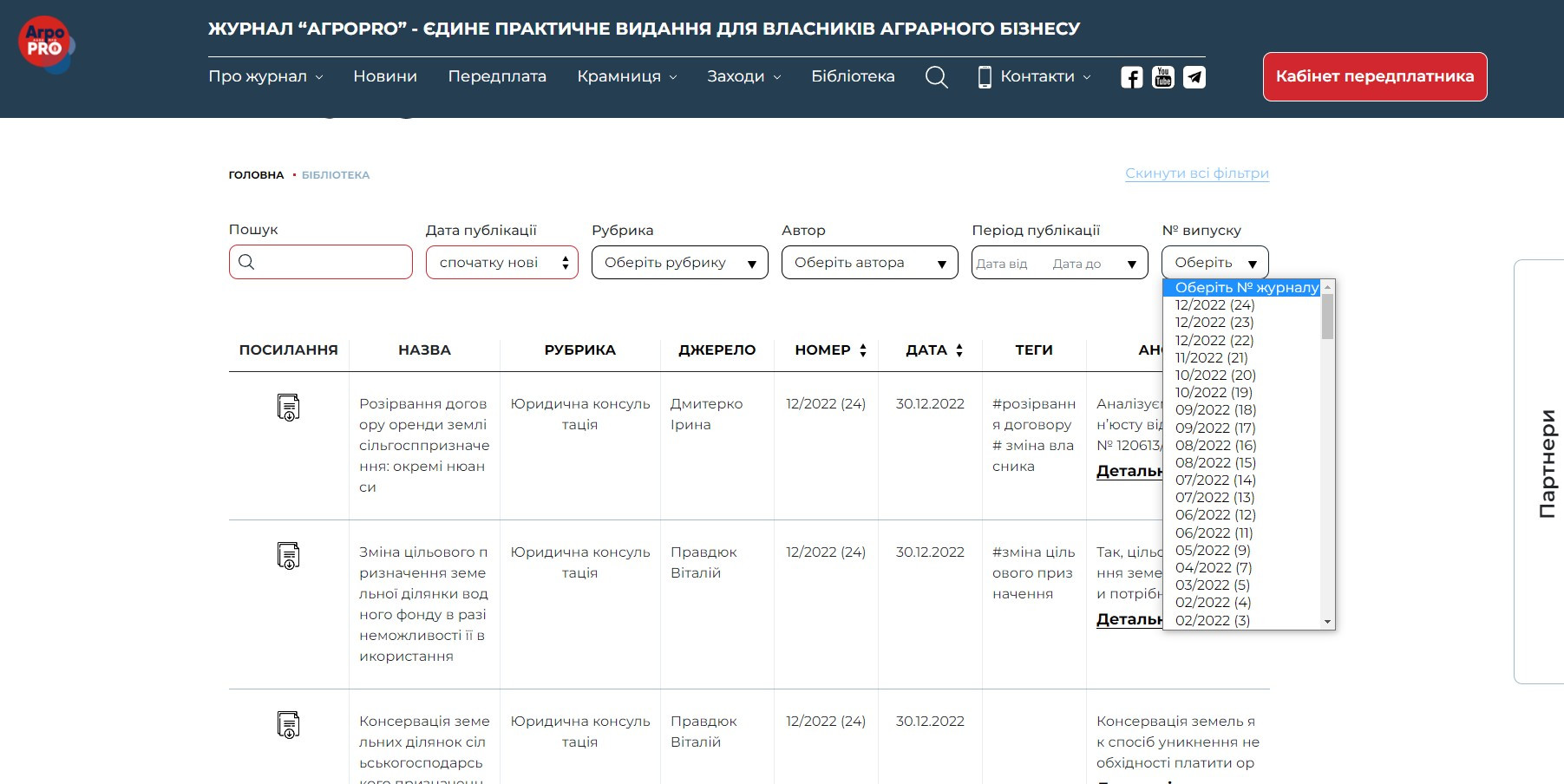This screenshot has height=784, width=1564.
Task: Go to the Передплата menu item
Action: (x=497, y=76)
